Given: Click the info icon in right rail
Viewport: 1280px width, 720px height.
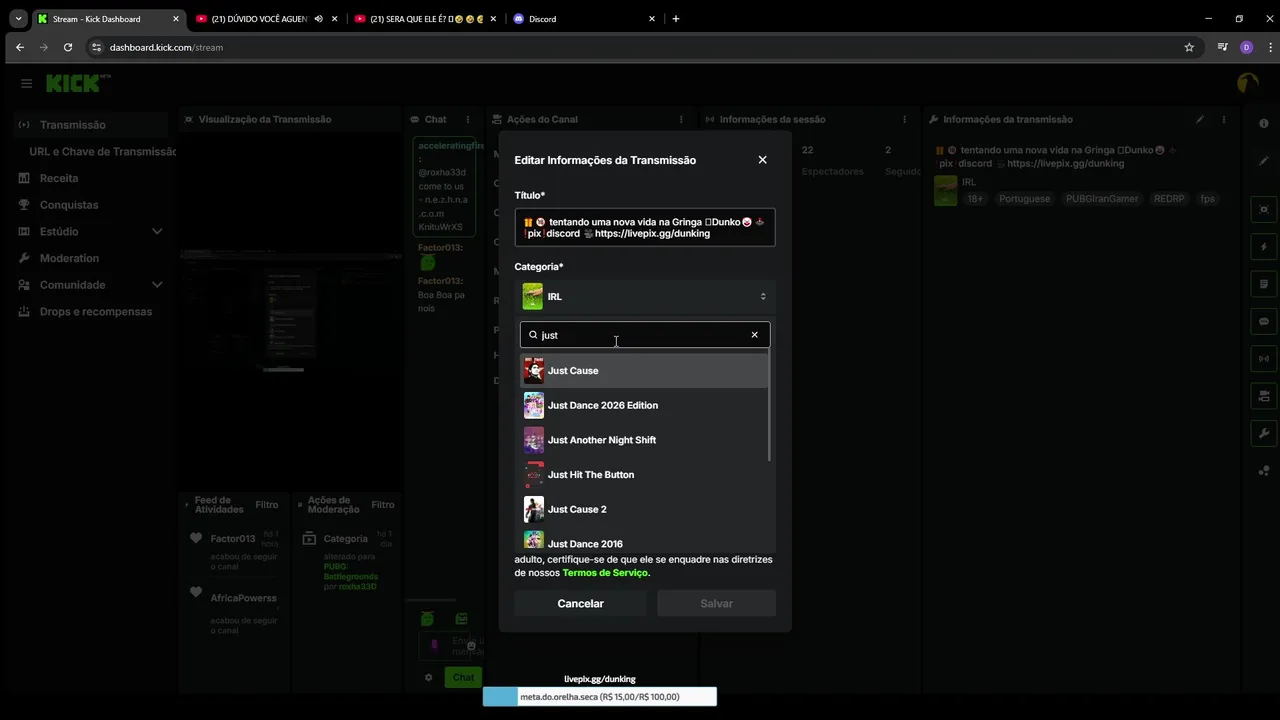Looking at the screenshot, I should (x=1264, y=123).
